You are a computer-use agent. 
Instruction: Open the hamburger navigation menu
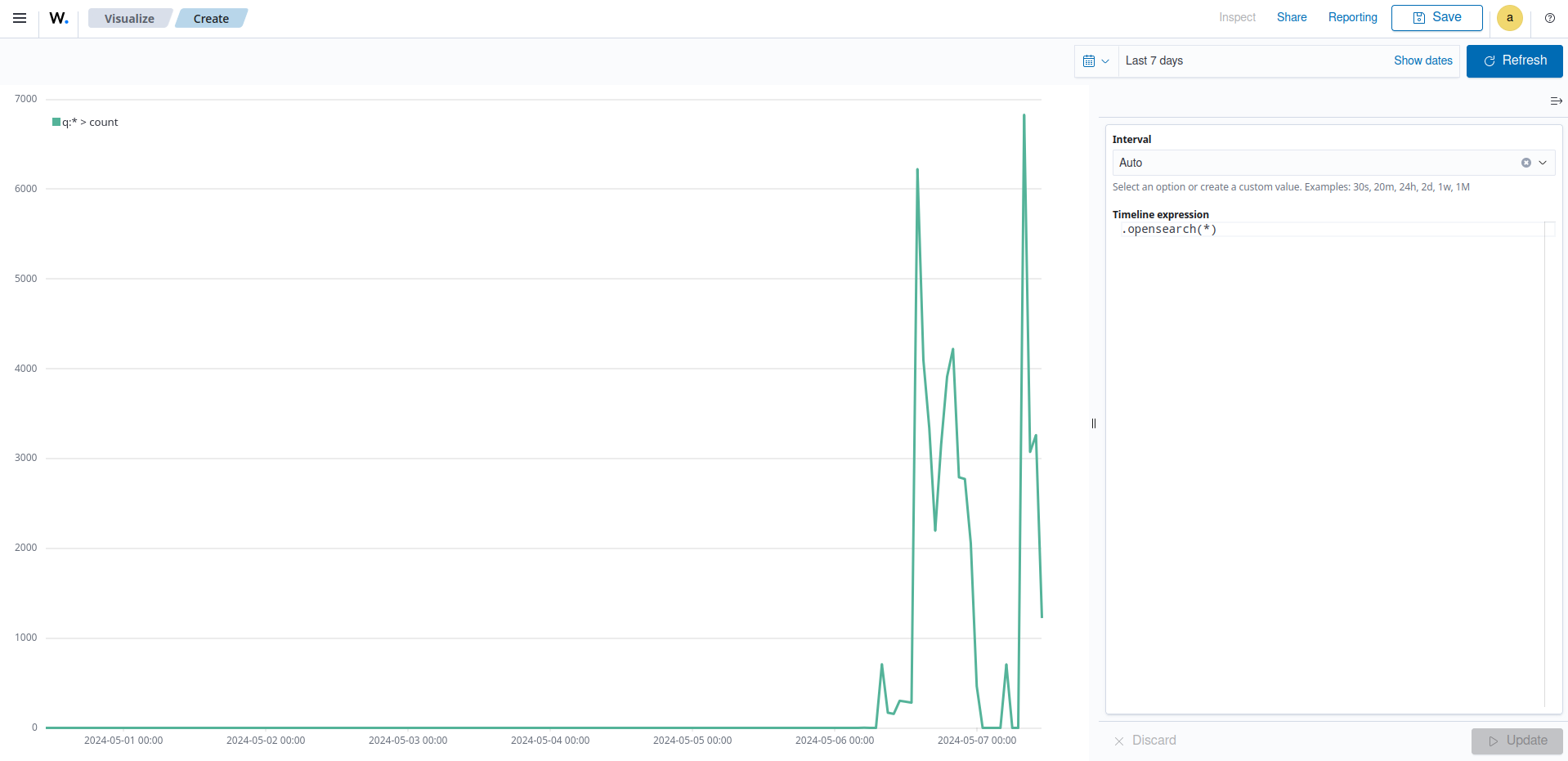20,18
